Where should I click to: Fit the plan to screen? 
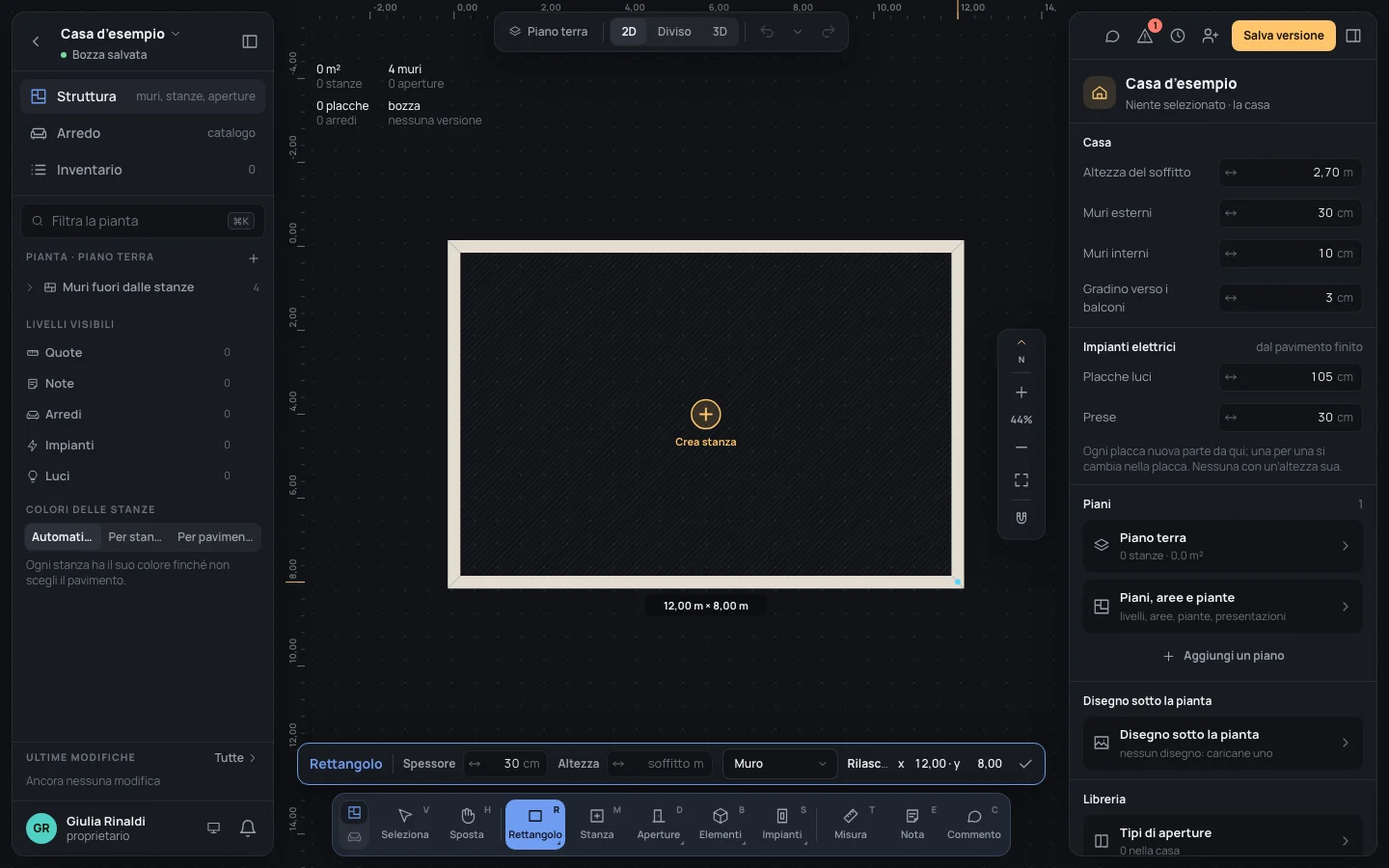tap(1021, 480)
